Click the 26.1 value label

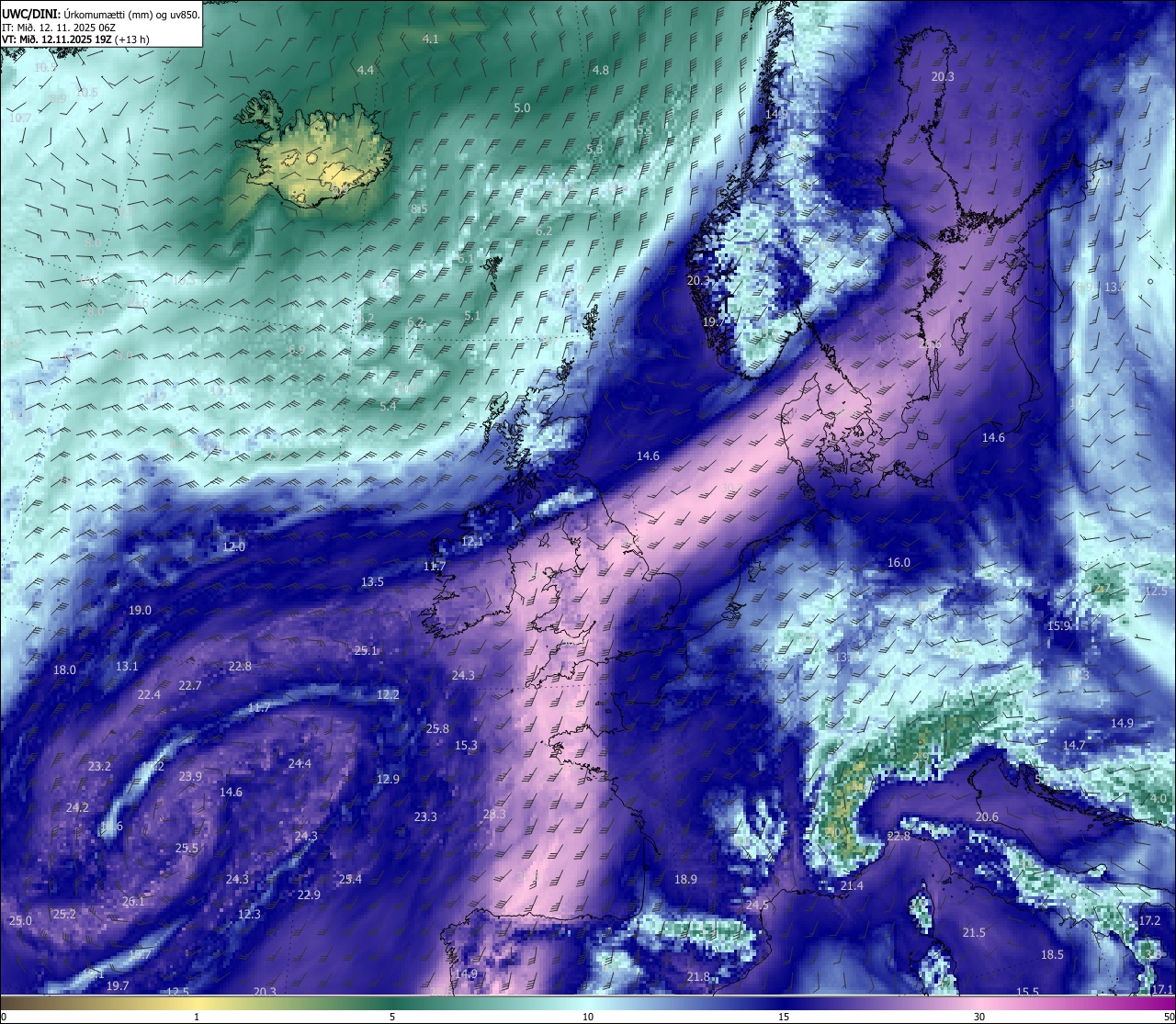(x=133, y=901)
